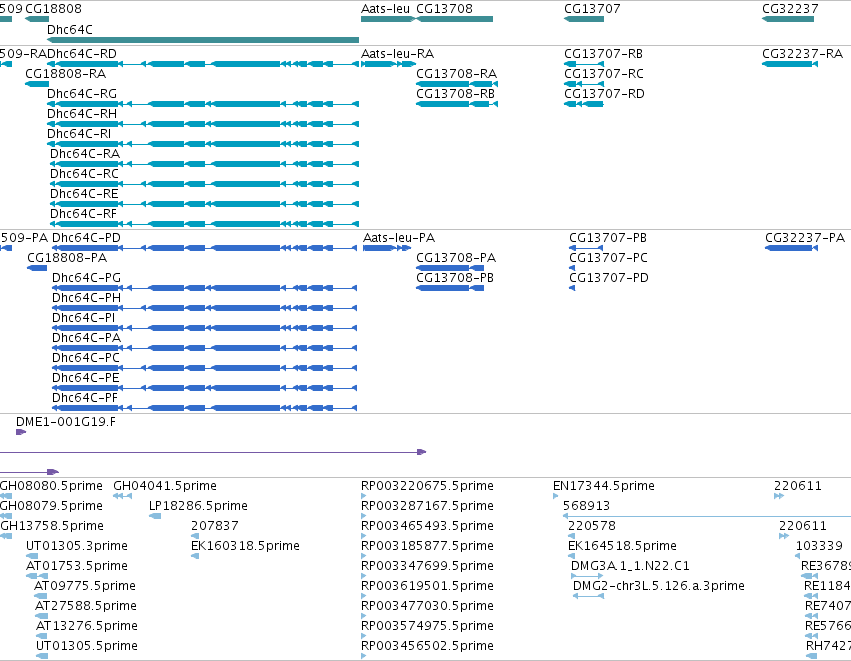Click protein label Dhc64C-PH
Image resolution: width=851 pixels, height=661 pixels.
point(86,298)
